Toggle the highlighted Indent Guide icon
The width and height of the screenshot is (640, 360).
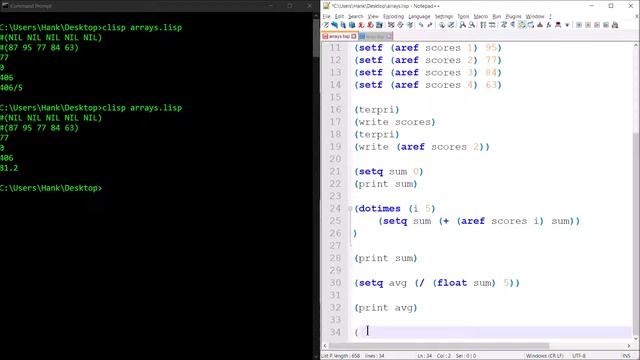click(522, 25)
